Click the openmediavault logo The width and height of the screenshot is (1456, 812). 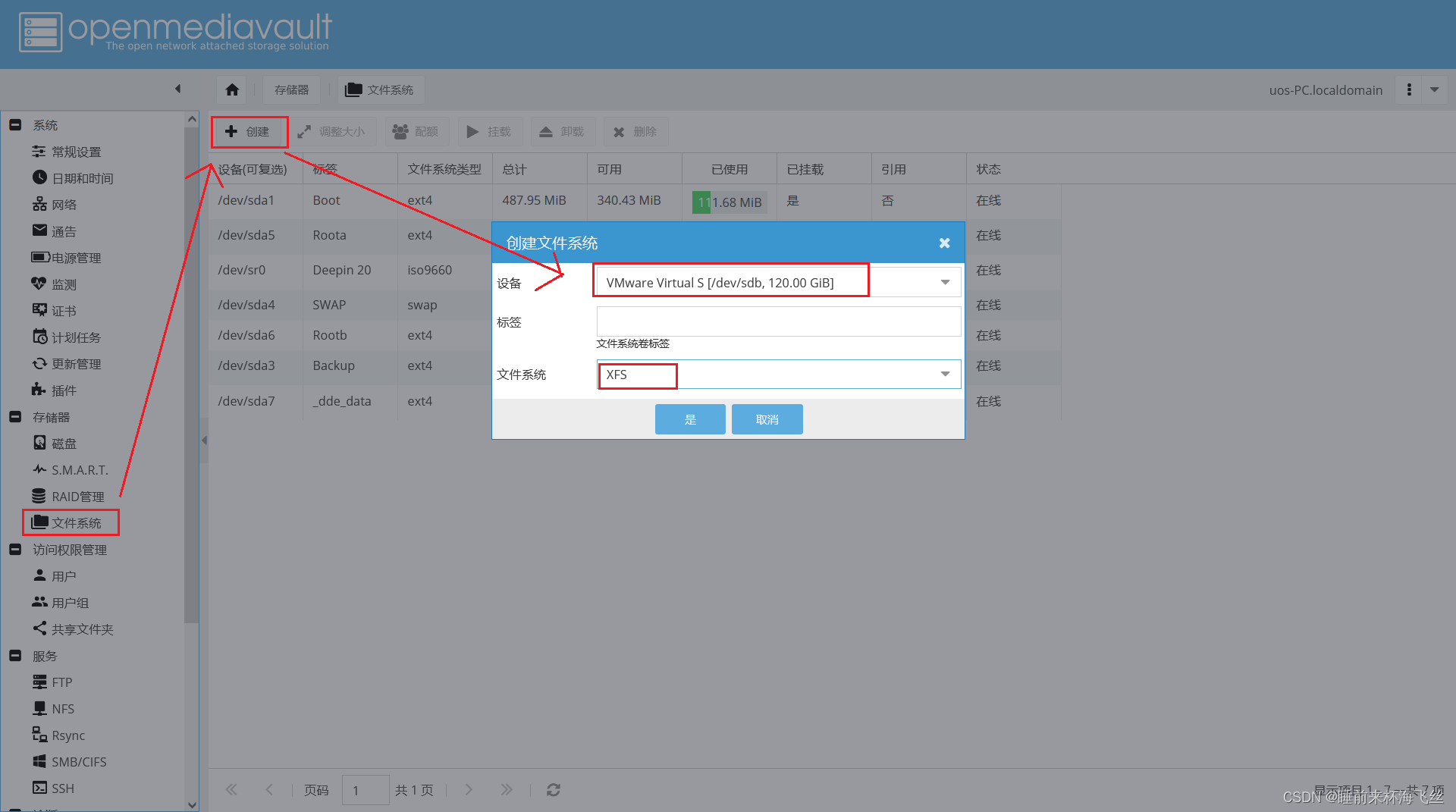175,32
